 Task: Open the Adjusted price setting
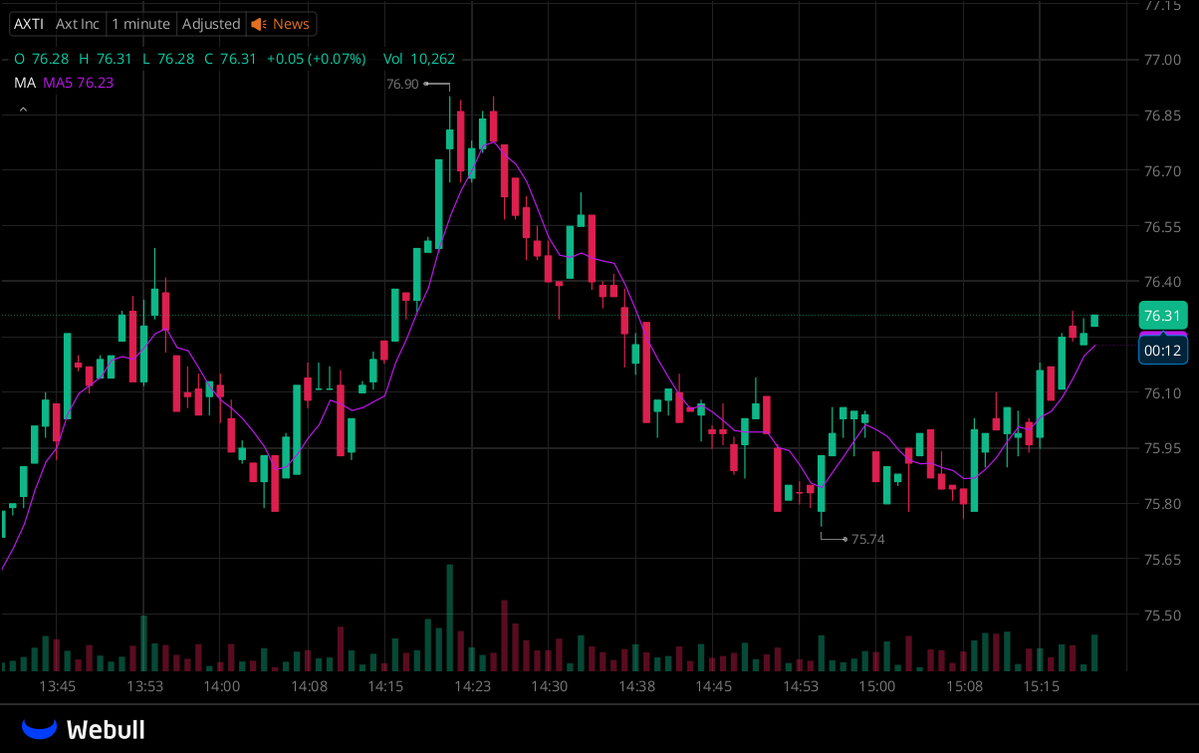(x=211, y=24)
